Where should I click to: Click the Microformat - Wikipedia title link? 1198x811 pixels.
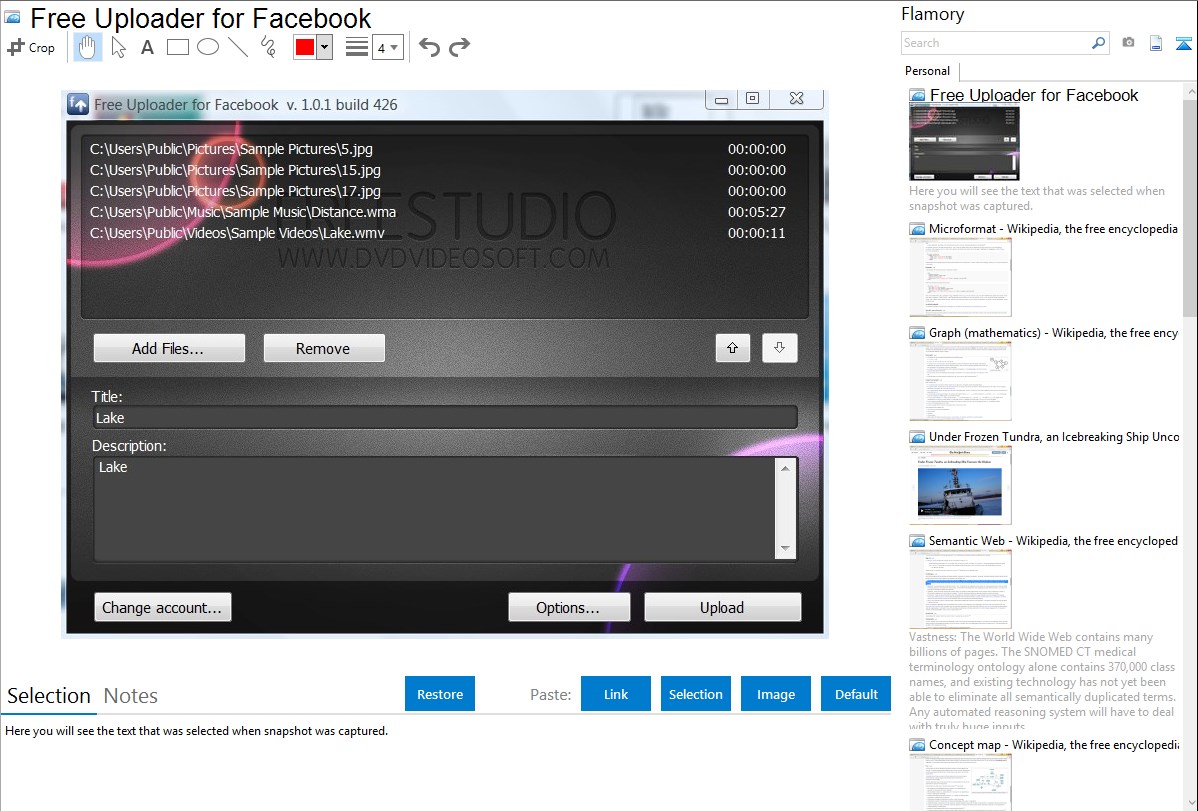click(x=1053, y=229)
